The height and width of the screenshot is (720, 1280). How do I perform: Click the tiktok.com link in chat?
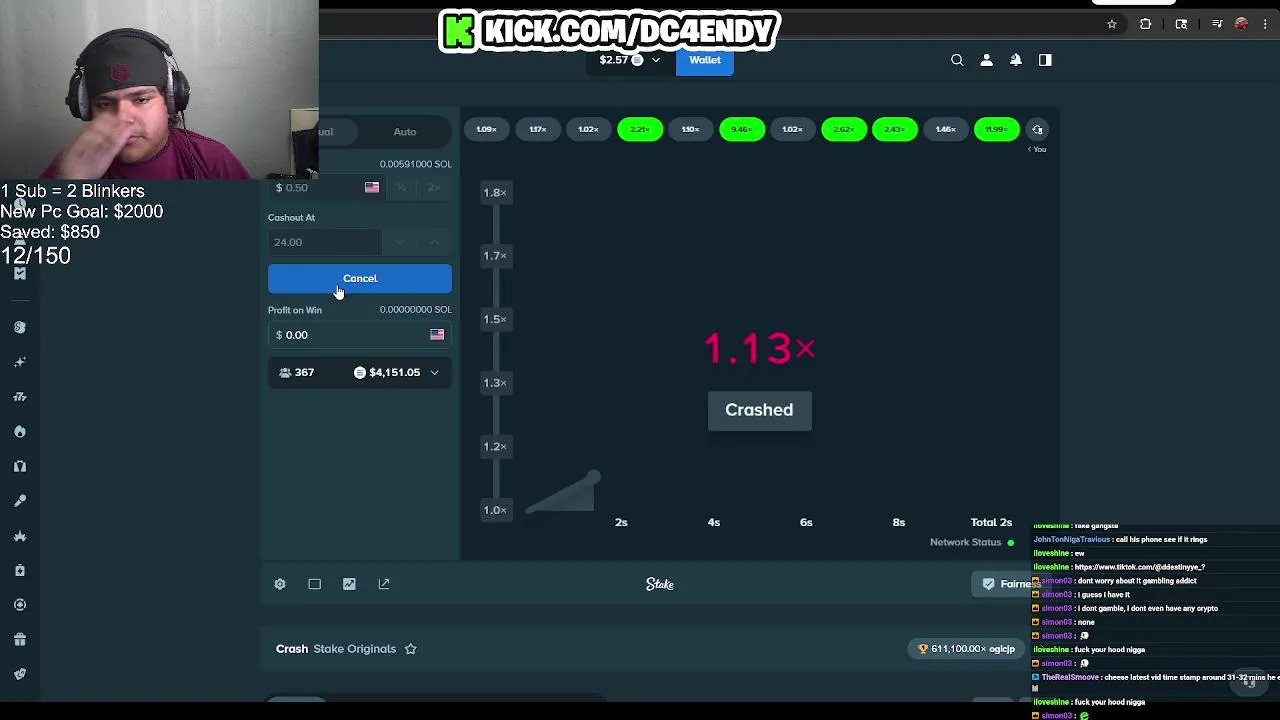click(x=1140, y=567)
